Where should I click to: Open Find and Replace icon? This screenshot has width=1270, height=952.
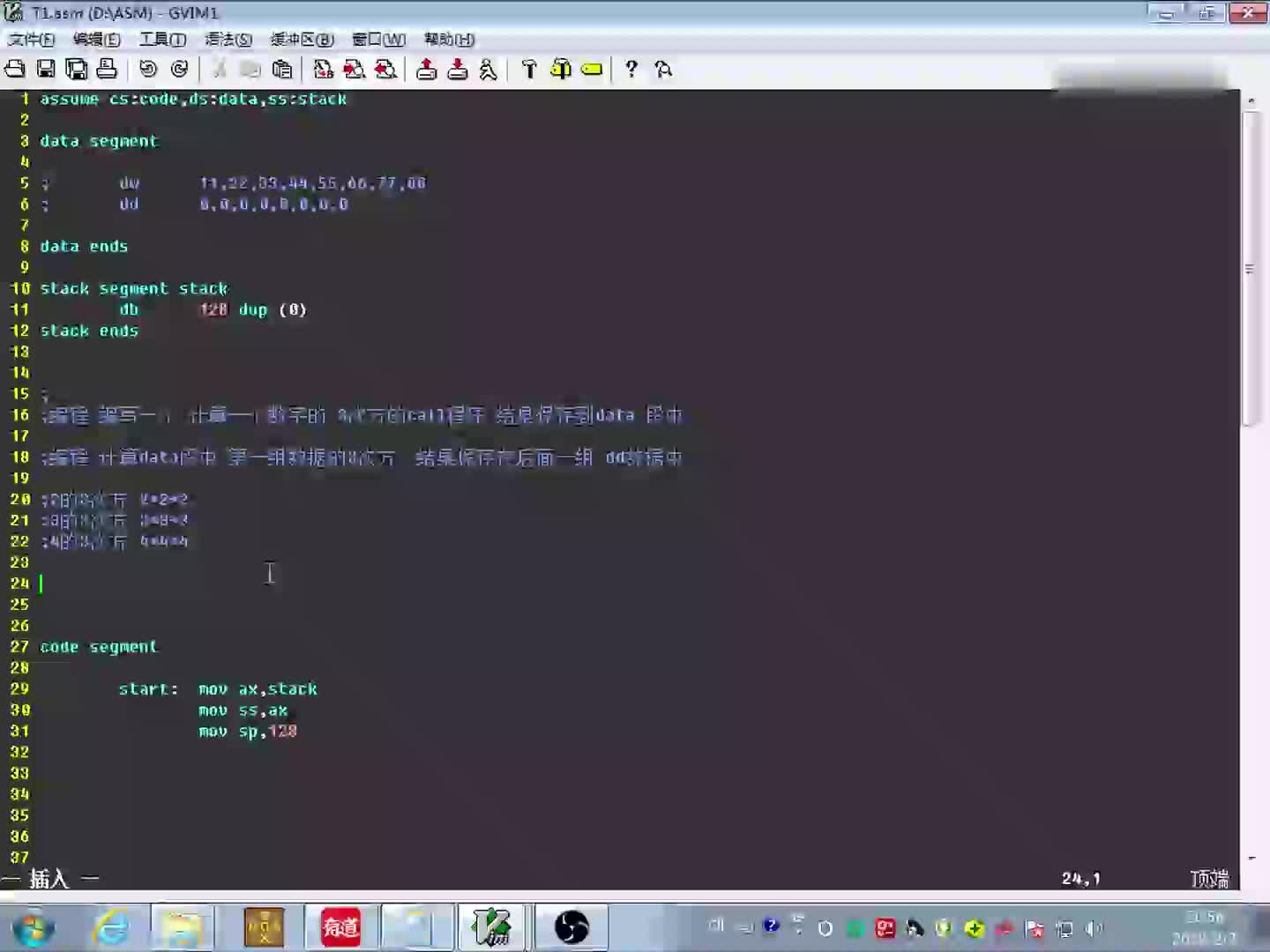[x=323, y=69]
